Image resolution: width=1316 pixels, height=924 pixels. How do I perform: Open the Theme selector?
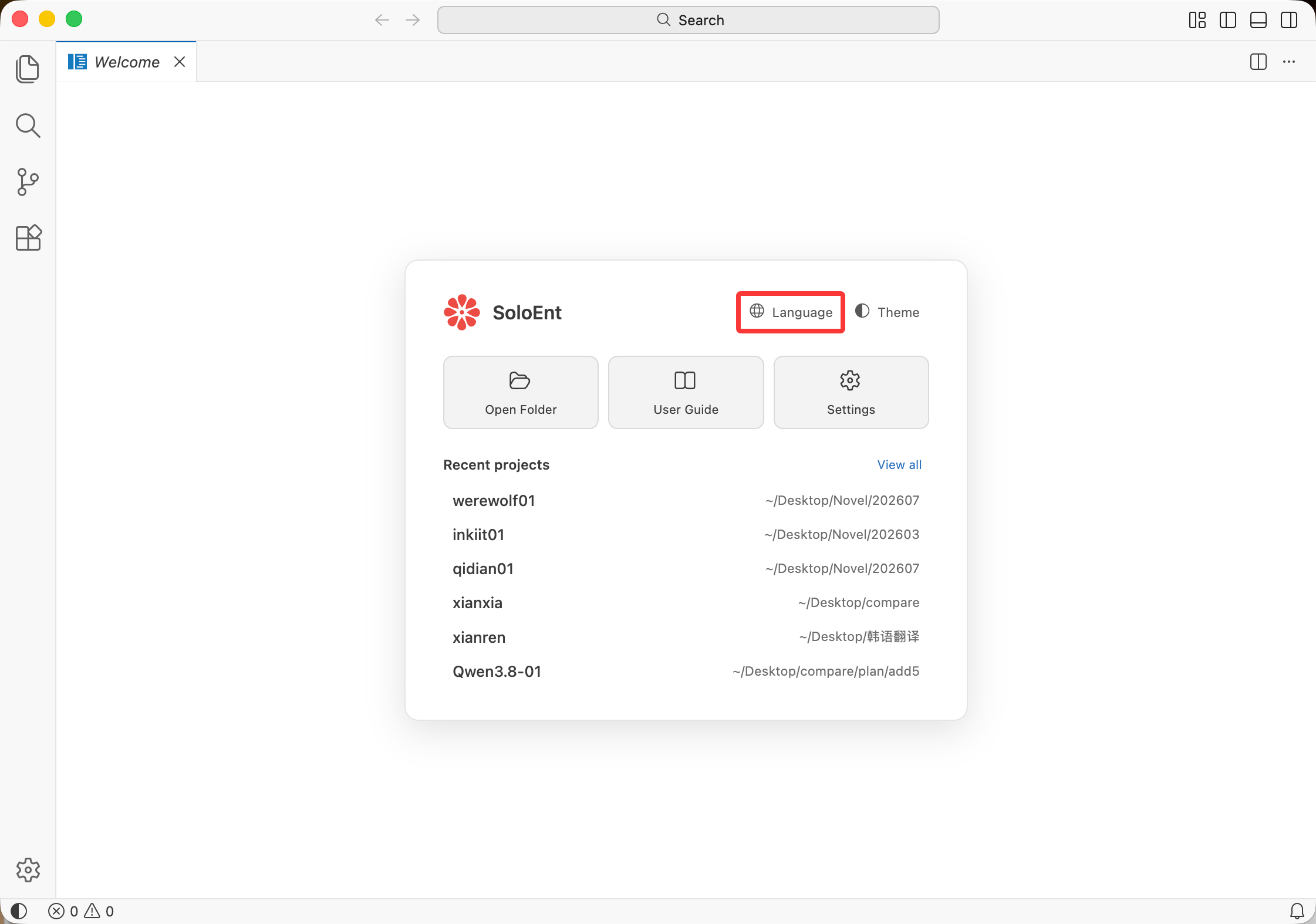(x=887, y=312)
